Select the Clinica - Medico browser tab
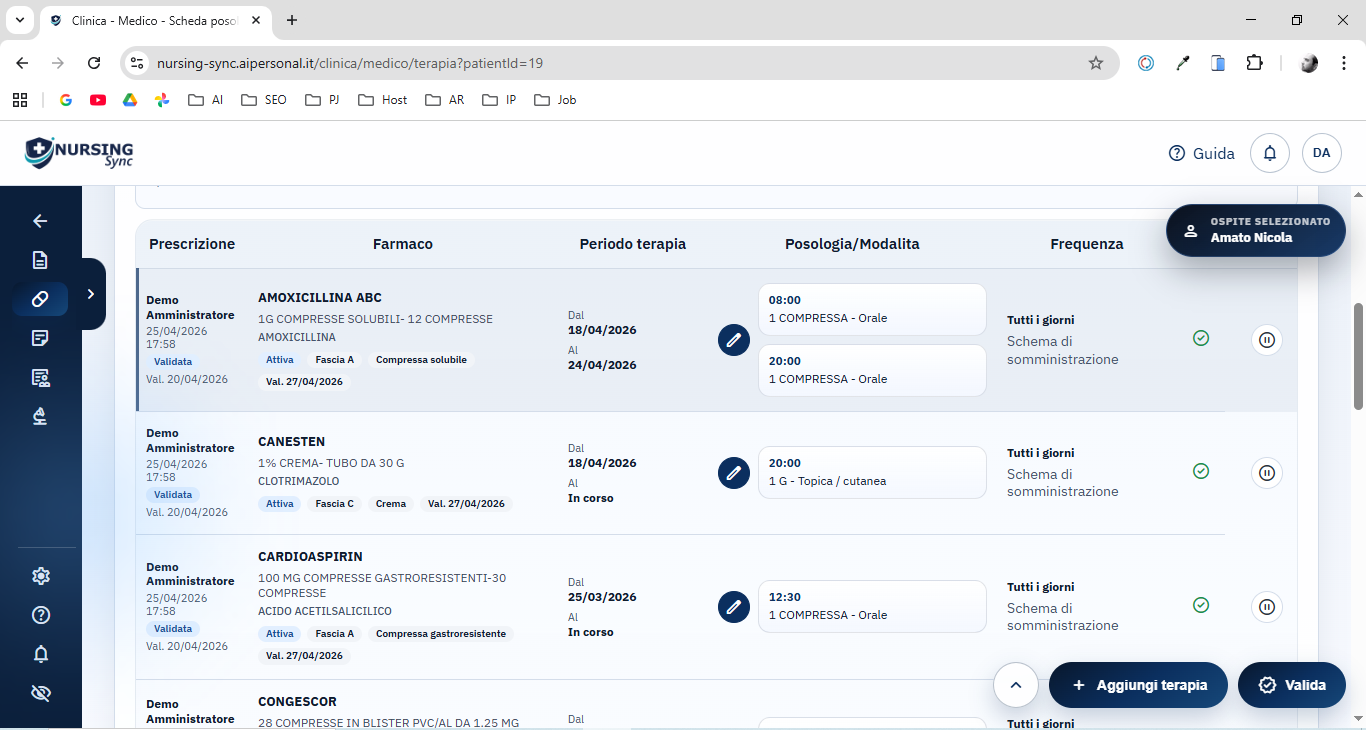Viewport: 1366px width, 730px height. (155, 20)
